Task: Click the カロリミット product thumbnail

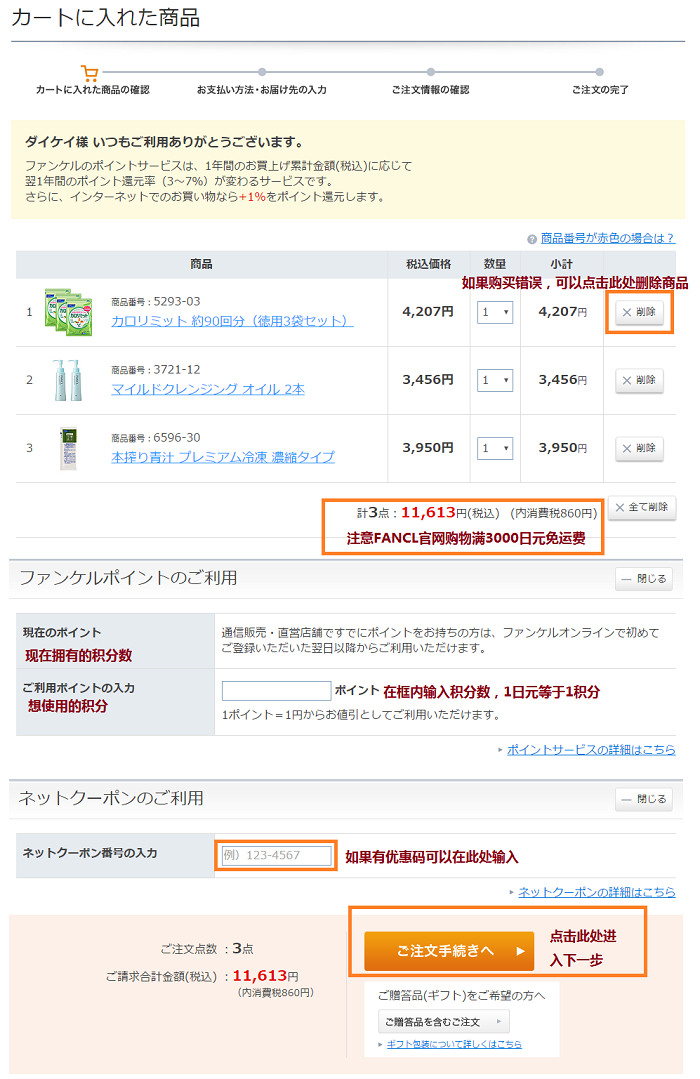Action: 67,312
